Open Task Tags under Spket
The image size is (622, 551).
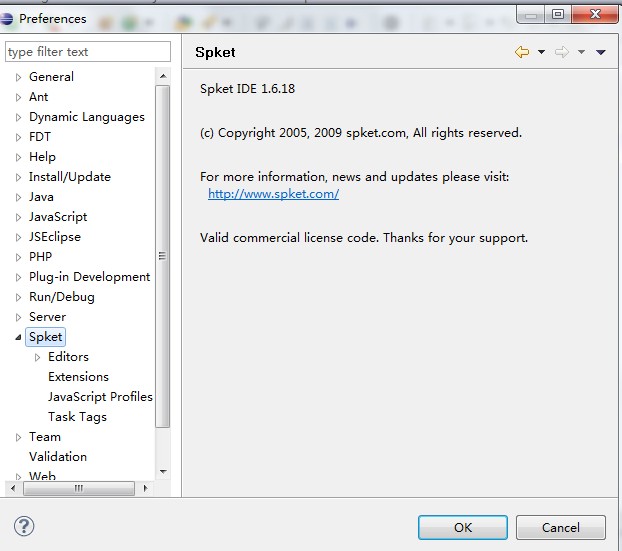tap(77, 417)
